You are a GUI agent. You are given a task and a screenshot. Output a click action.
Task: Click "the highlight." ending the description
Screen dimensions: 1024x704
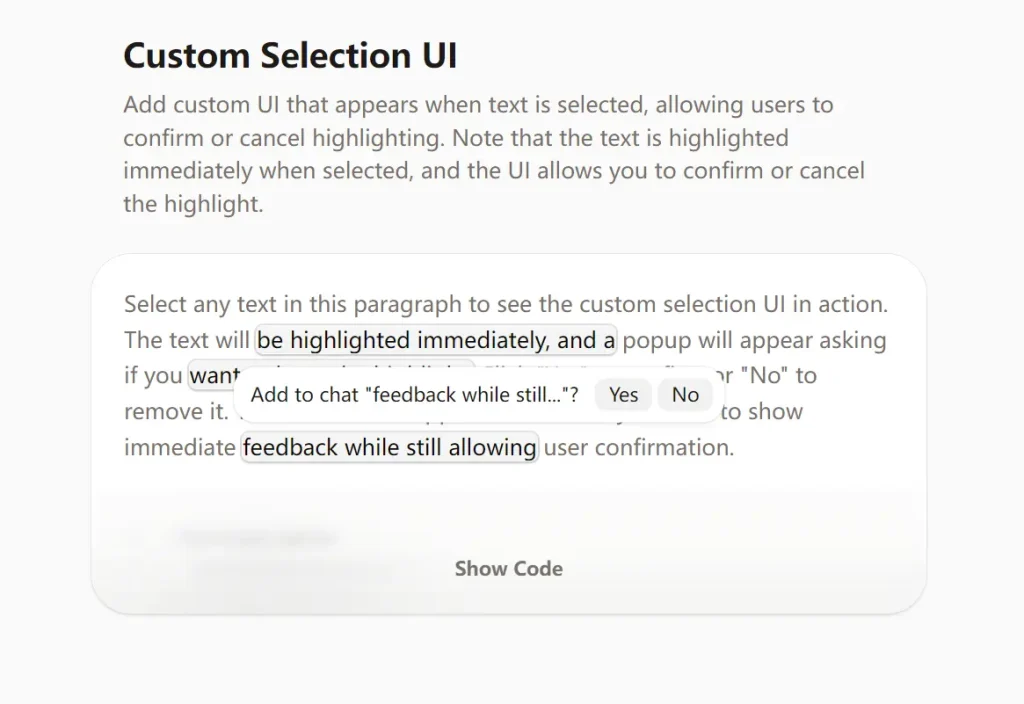point(193,204)
